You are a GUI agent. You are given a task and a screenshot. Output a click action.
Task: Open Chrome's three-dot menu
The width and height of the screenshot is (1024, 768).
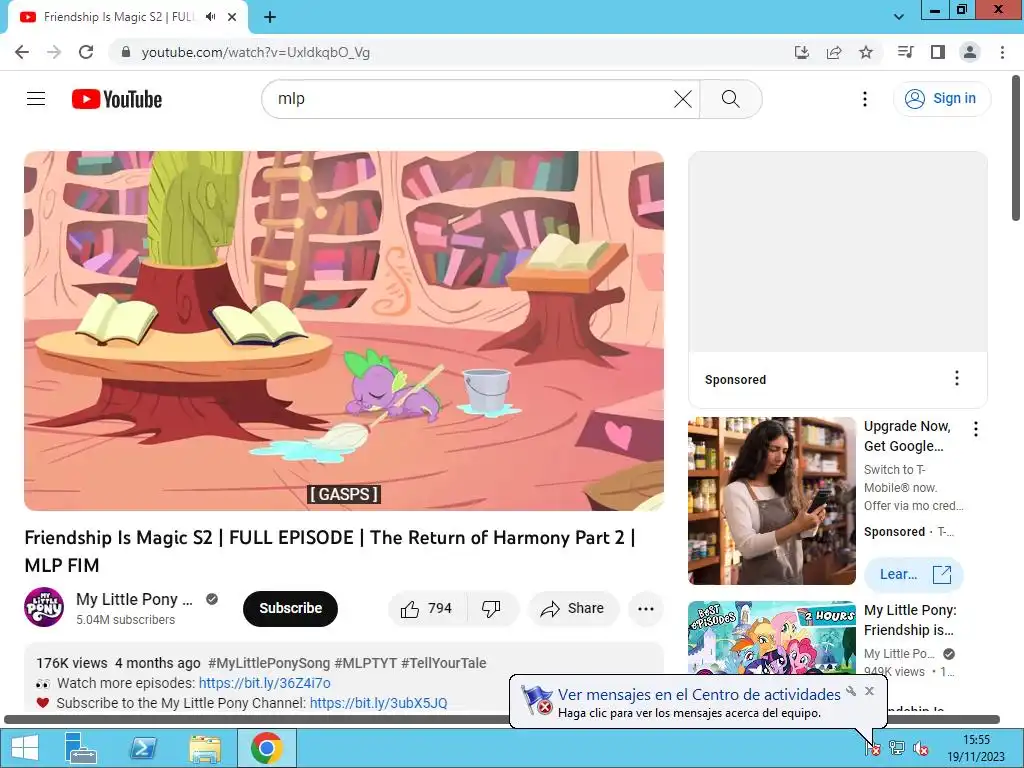coord(1002,52)
